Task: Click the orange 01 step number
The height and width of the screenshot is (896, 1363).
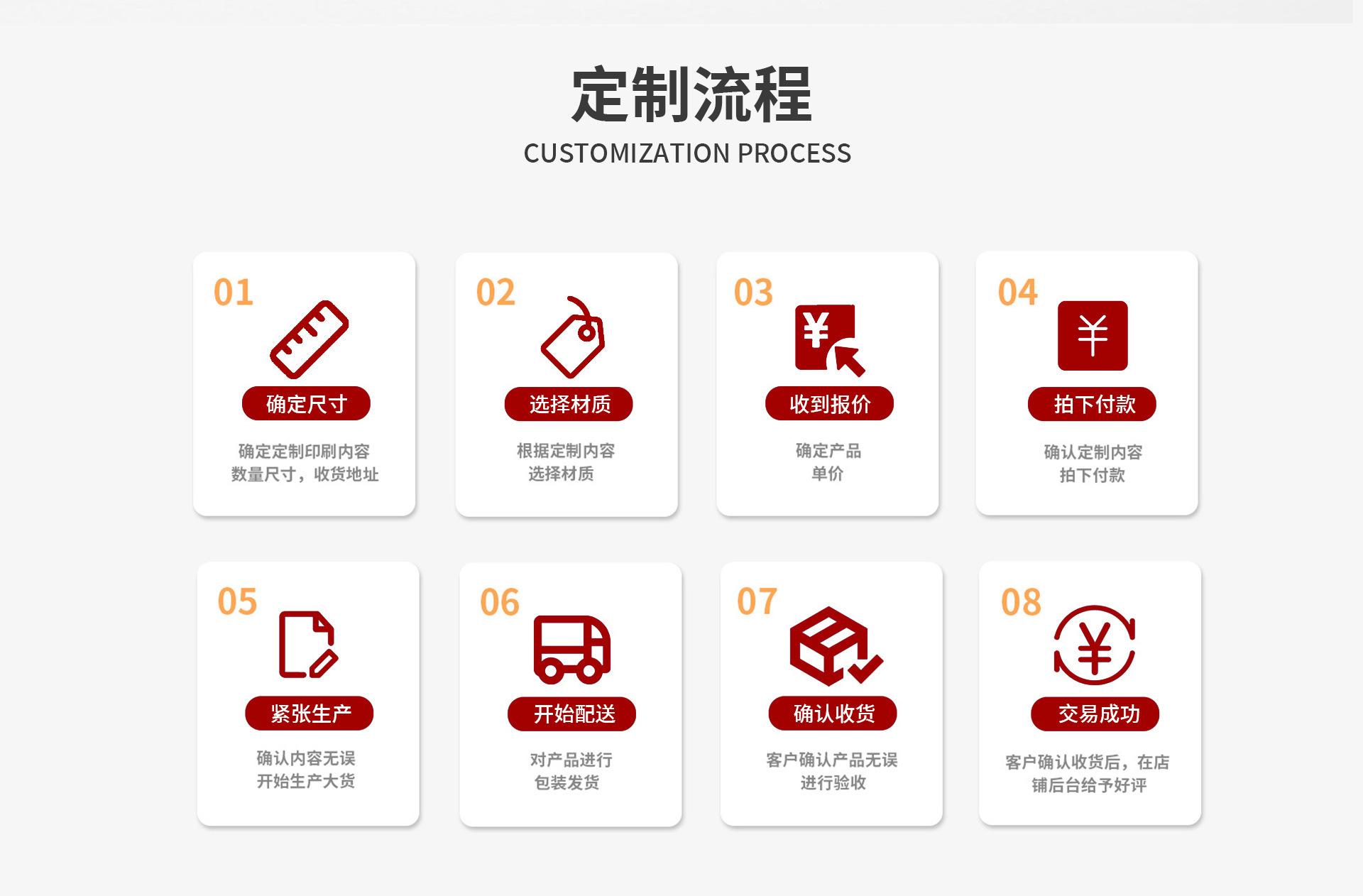Action: click(x=234, y=293)
